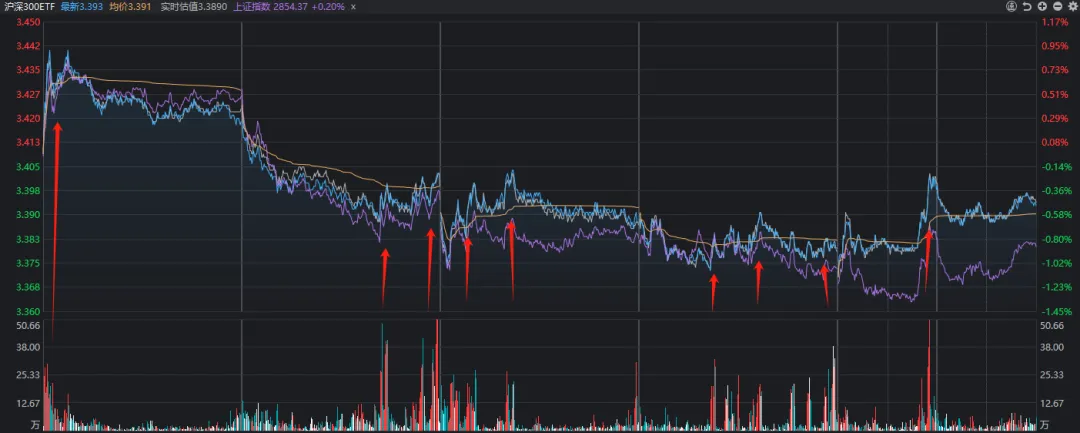This screenshot has height=433, width=1080.
Task: Remove the overlaid index with x
Action: coord(352,7)
